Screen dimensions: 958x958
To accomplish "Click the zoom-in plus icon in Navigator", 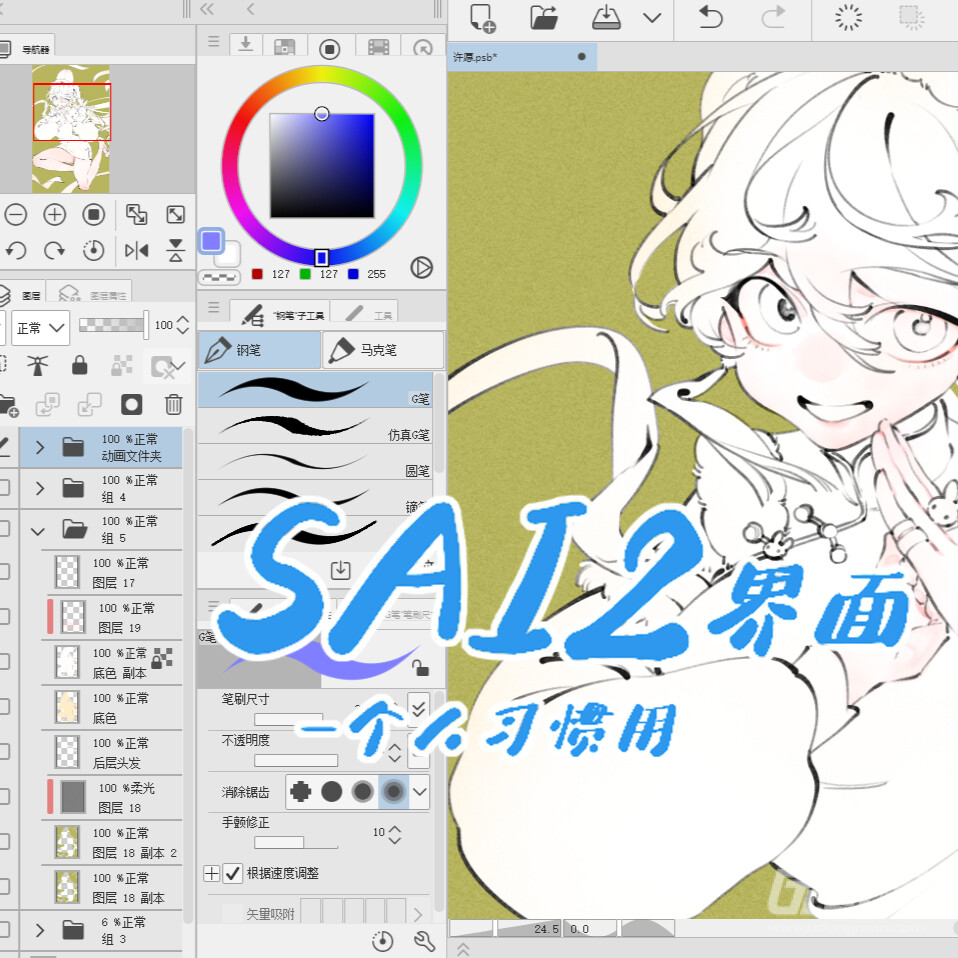I will coord(54,214).
